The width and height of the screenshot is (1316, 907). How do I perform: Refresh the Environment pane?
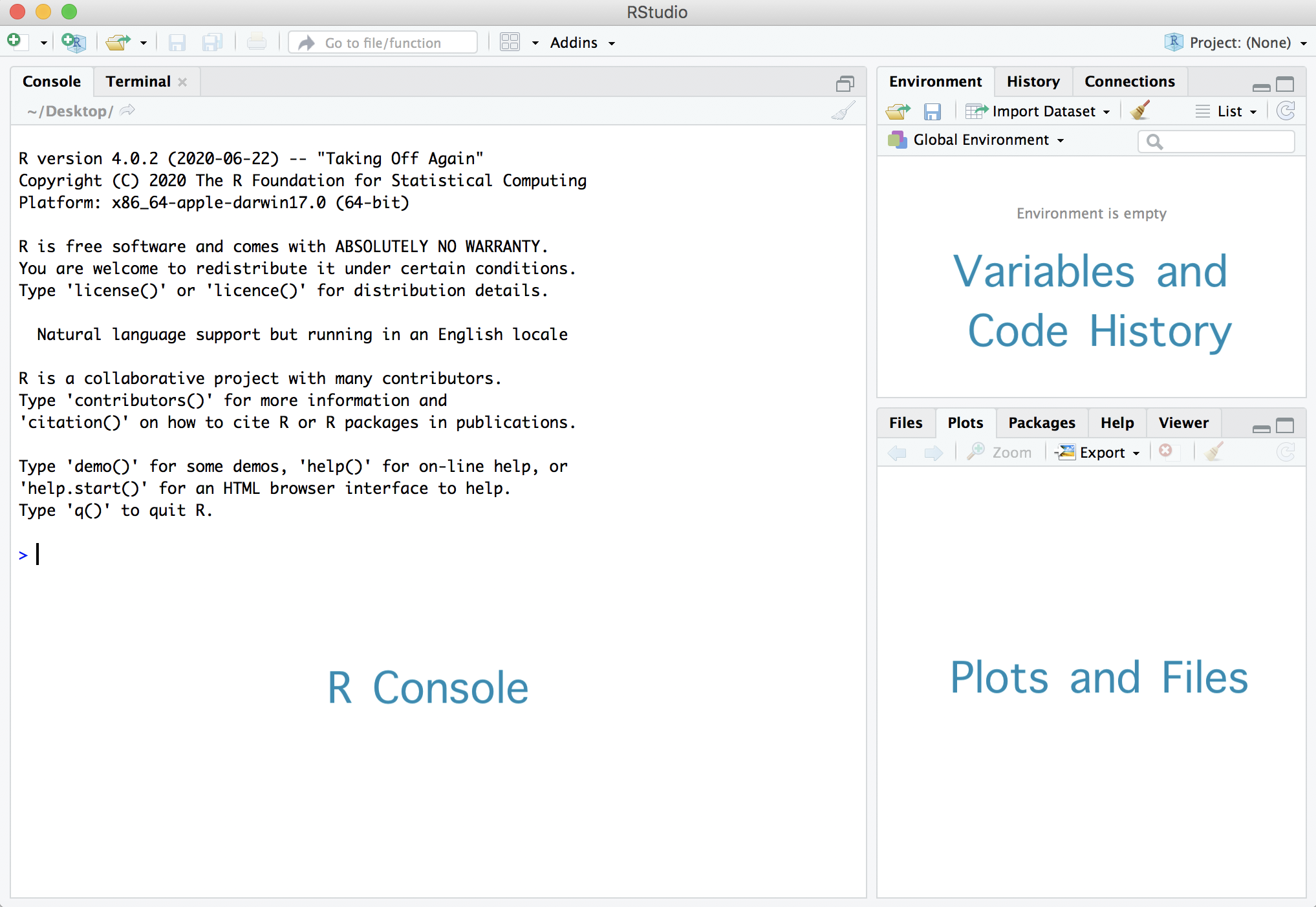pos(1286,111)
